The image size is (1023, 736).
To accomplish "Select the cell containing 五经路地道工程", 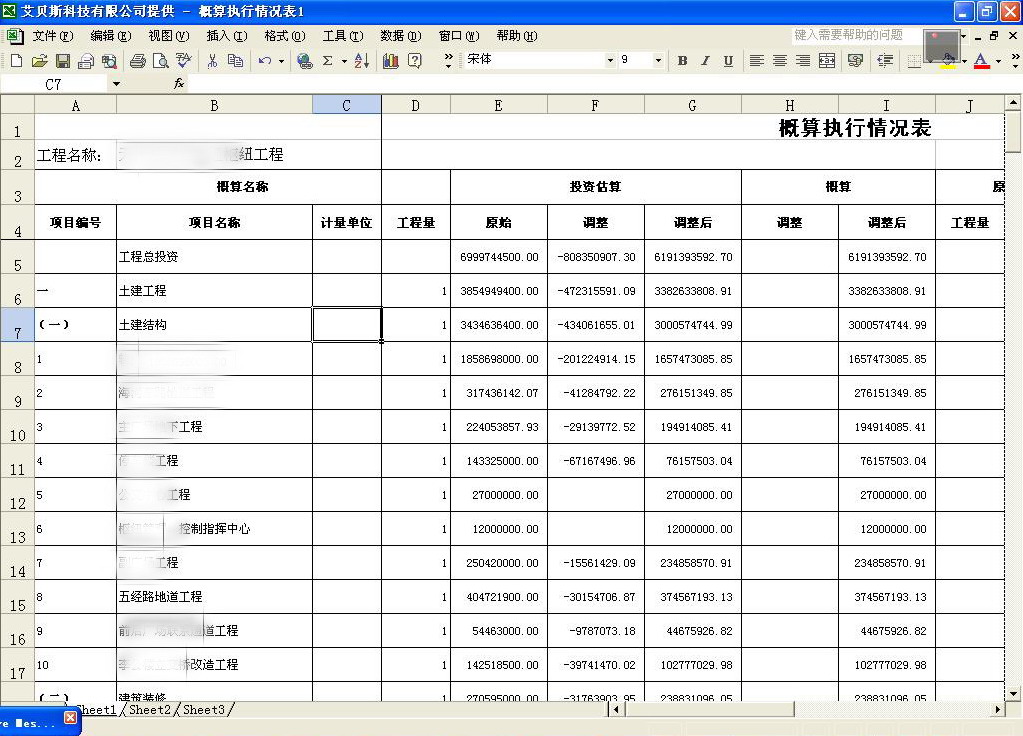I will tap(214, 596).
